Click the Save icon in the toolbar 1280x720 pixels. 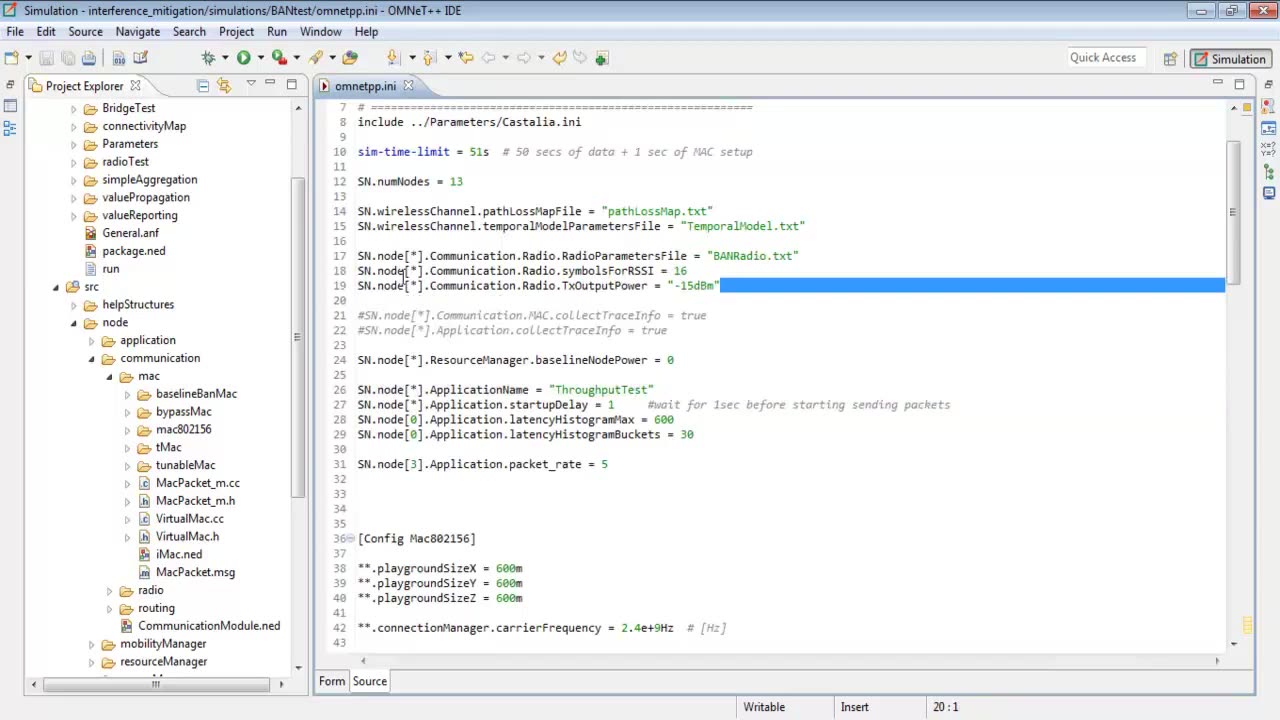(x=46, y=58)
